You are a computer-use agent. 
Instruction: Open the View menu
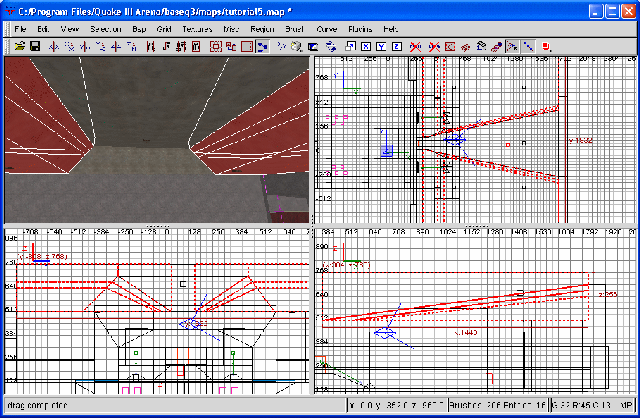[70, 29]
